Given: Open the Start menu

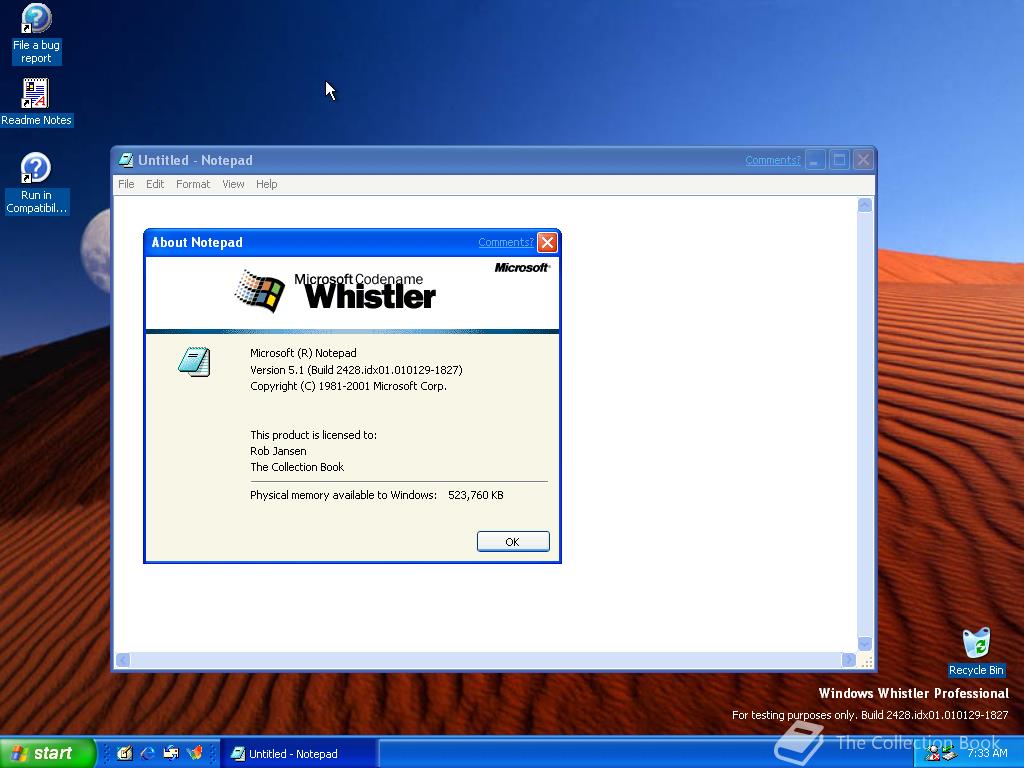Looking at the screenshot, I should click(47, 753).
